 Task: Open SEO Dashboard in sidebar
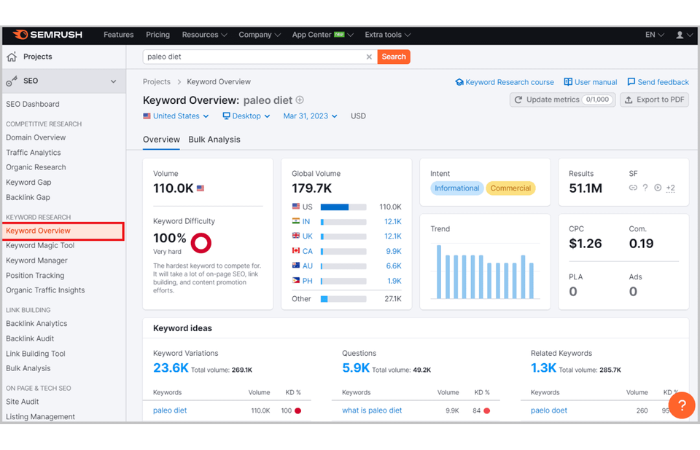tap(33, 104)
